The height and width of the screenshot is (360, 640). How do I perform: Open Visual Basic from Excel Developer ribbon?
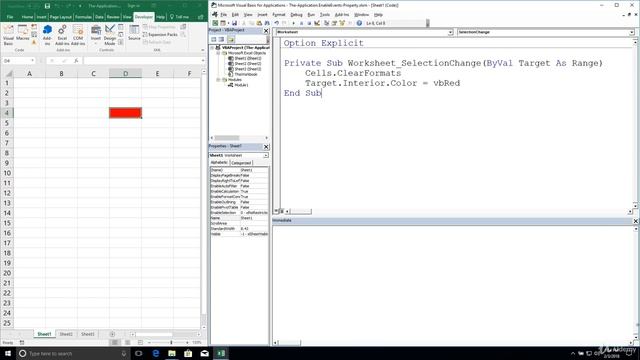pyautogui.click(x=8, y=35)
